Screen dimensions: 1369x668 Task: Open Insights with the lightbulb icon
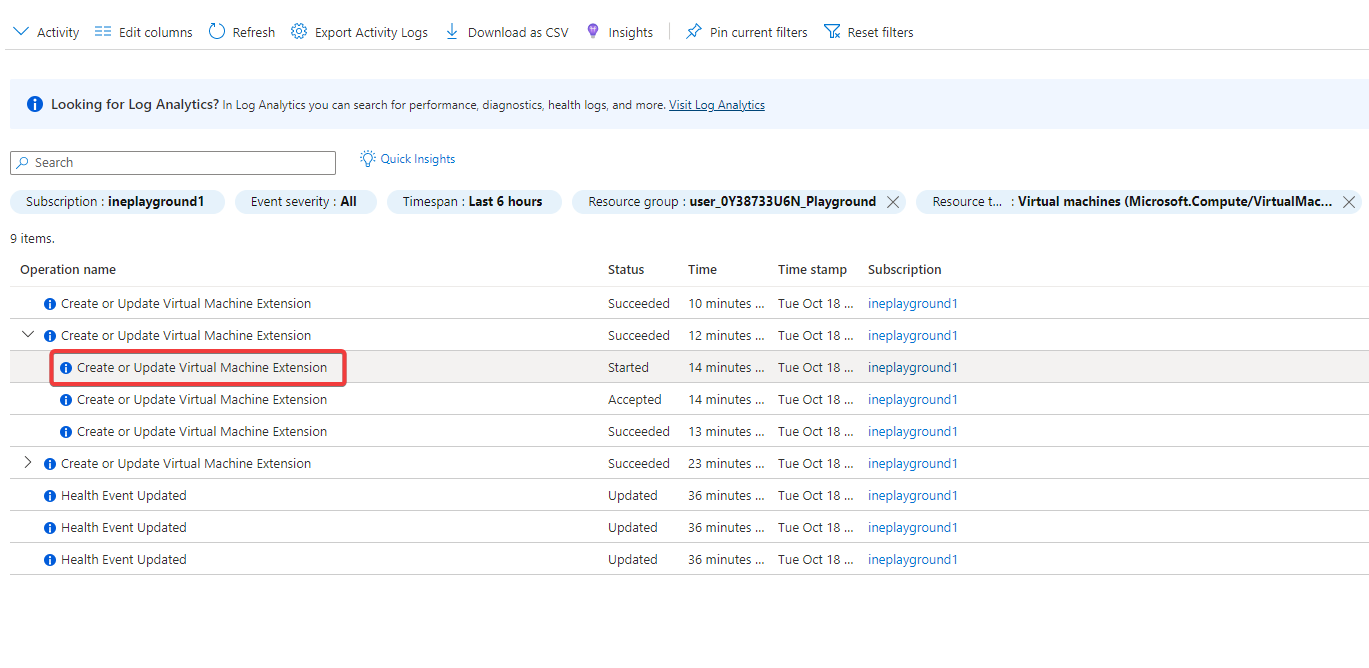[x=593, y=32]
